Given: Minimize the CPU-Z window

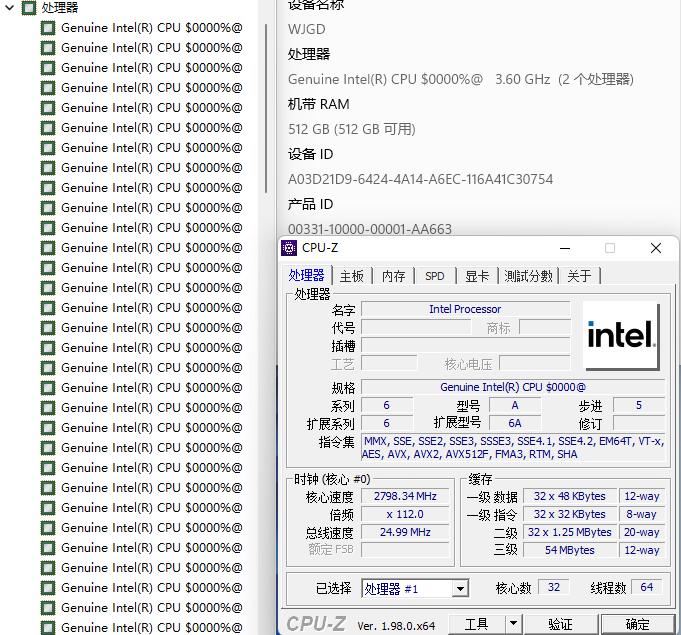Looking at the screenshot, I should click(x=565, y=248).
